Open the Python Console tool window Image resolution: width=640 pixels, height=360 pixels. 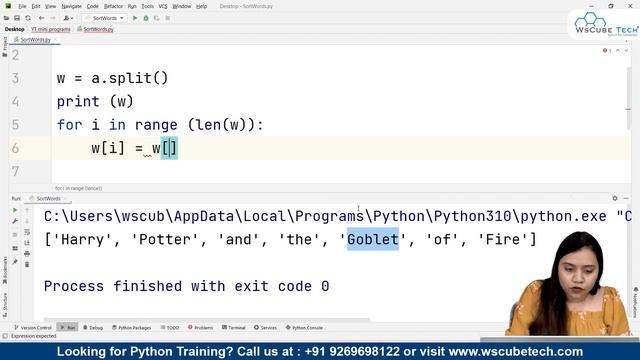tap(304, 327)
